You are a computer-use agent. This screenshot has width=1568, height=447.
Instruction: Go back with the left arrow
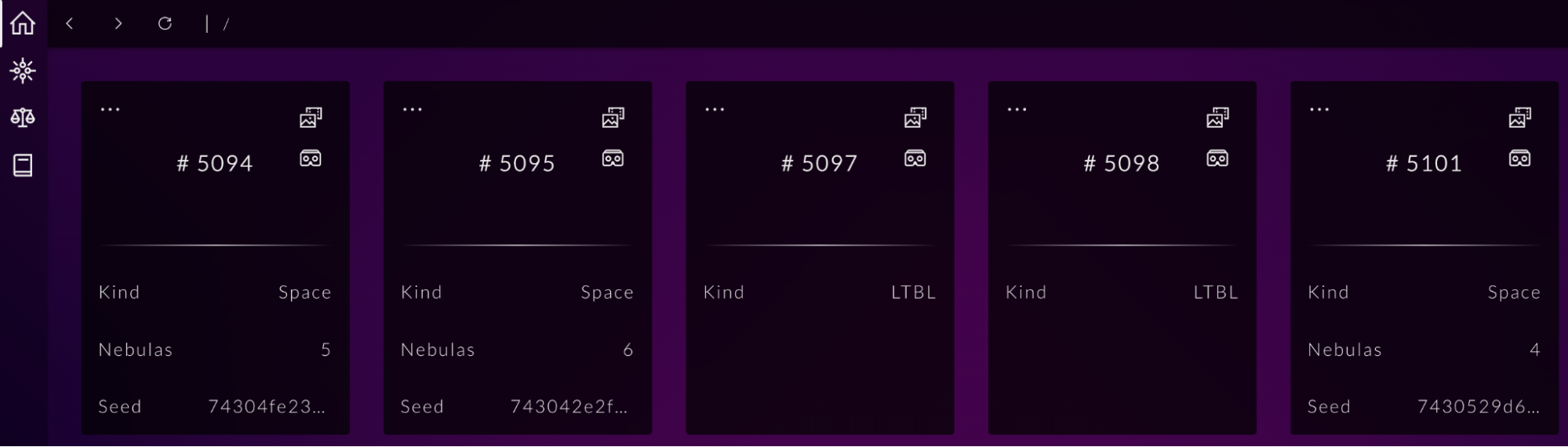pos(70,24)
